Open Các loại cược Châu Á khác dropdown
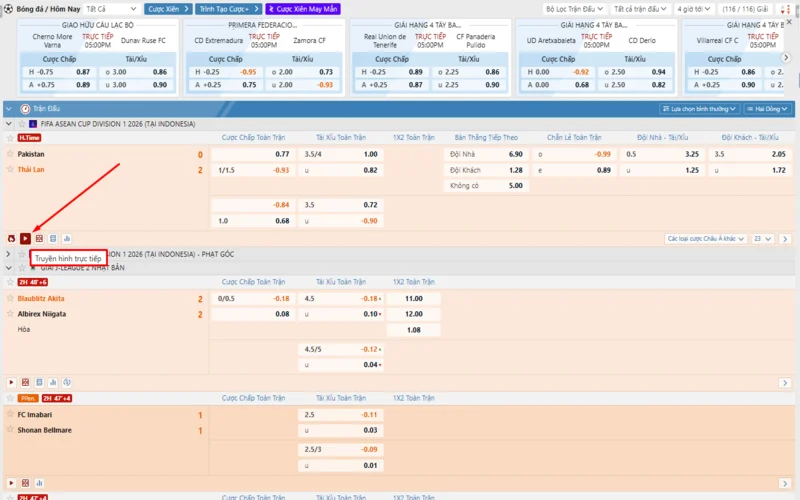This screenshot has width=800, height=500. pos(706,239)
